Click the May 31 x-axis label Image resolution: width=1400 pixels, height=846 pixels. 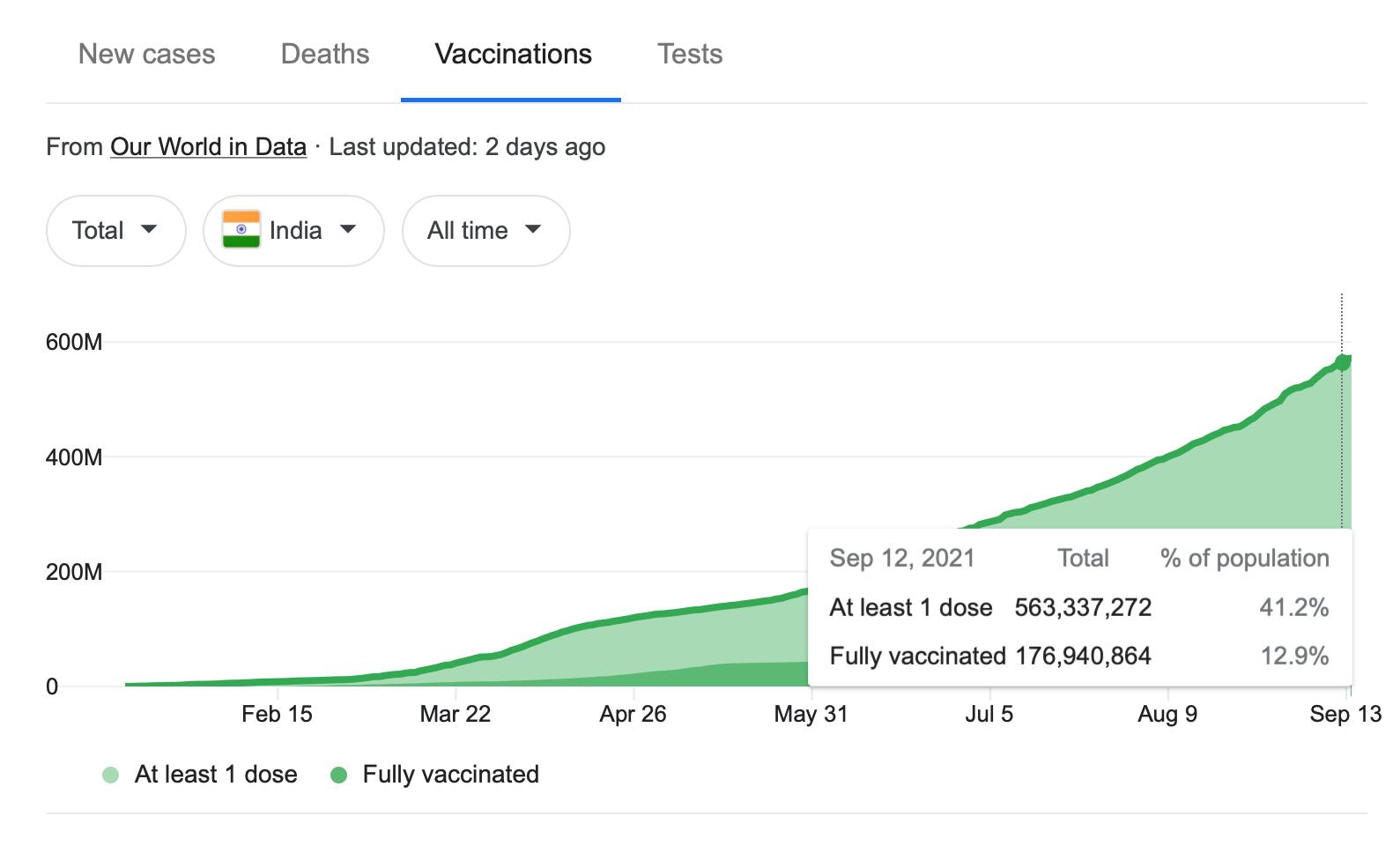(x=811, y=714)
